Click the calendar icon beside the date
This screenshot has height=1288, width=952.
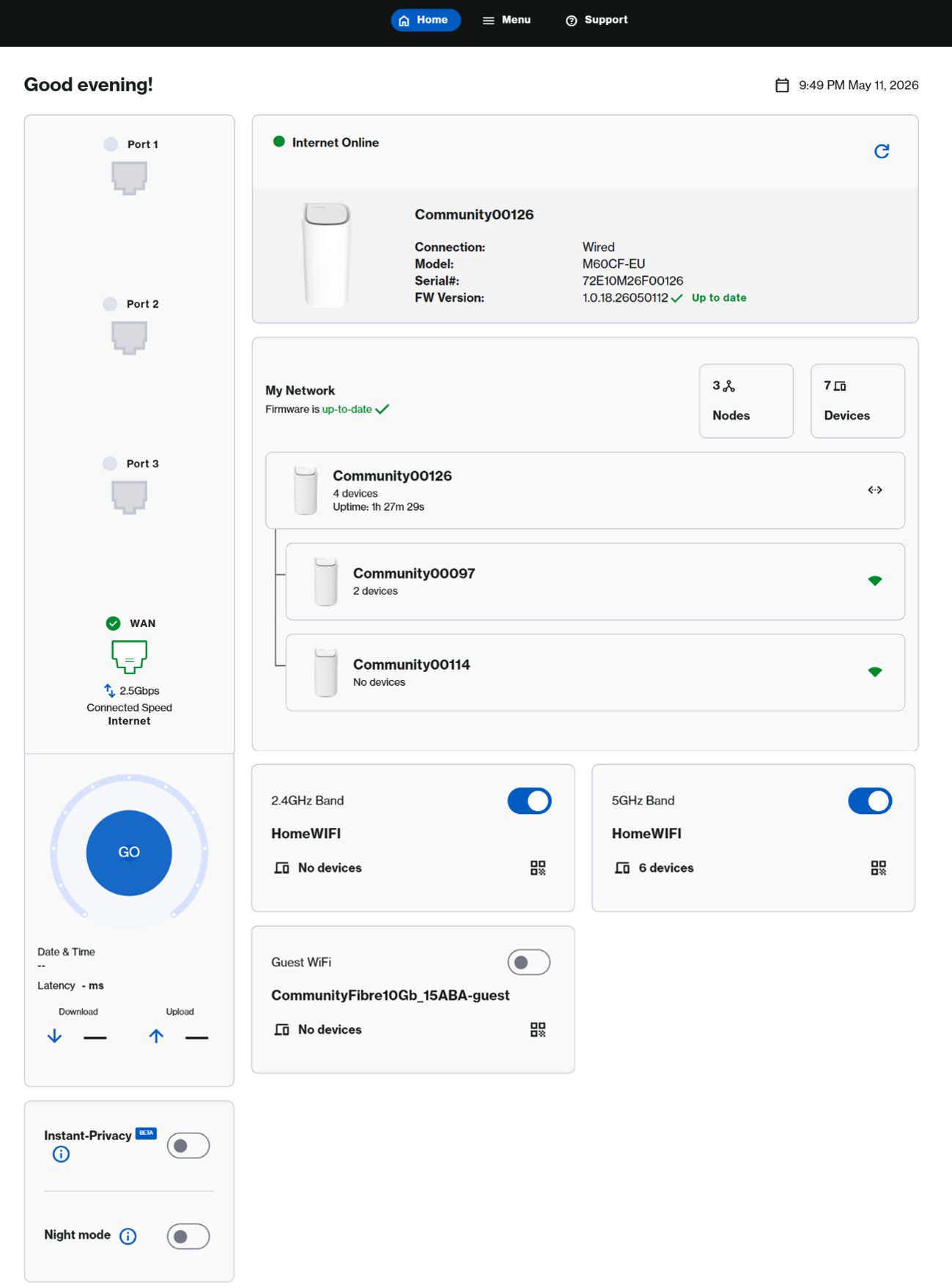click(782, 85)
